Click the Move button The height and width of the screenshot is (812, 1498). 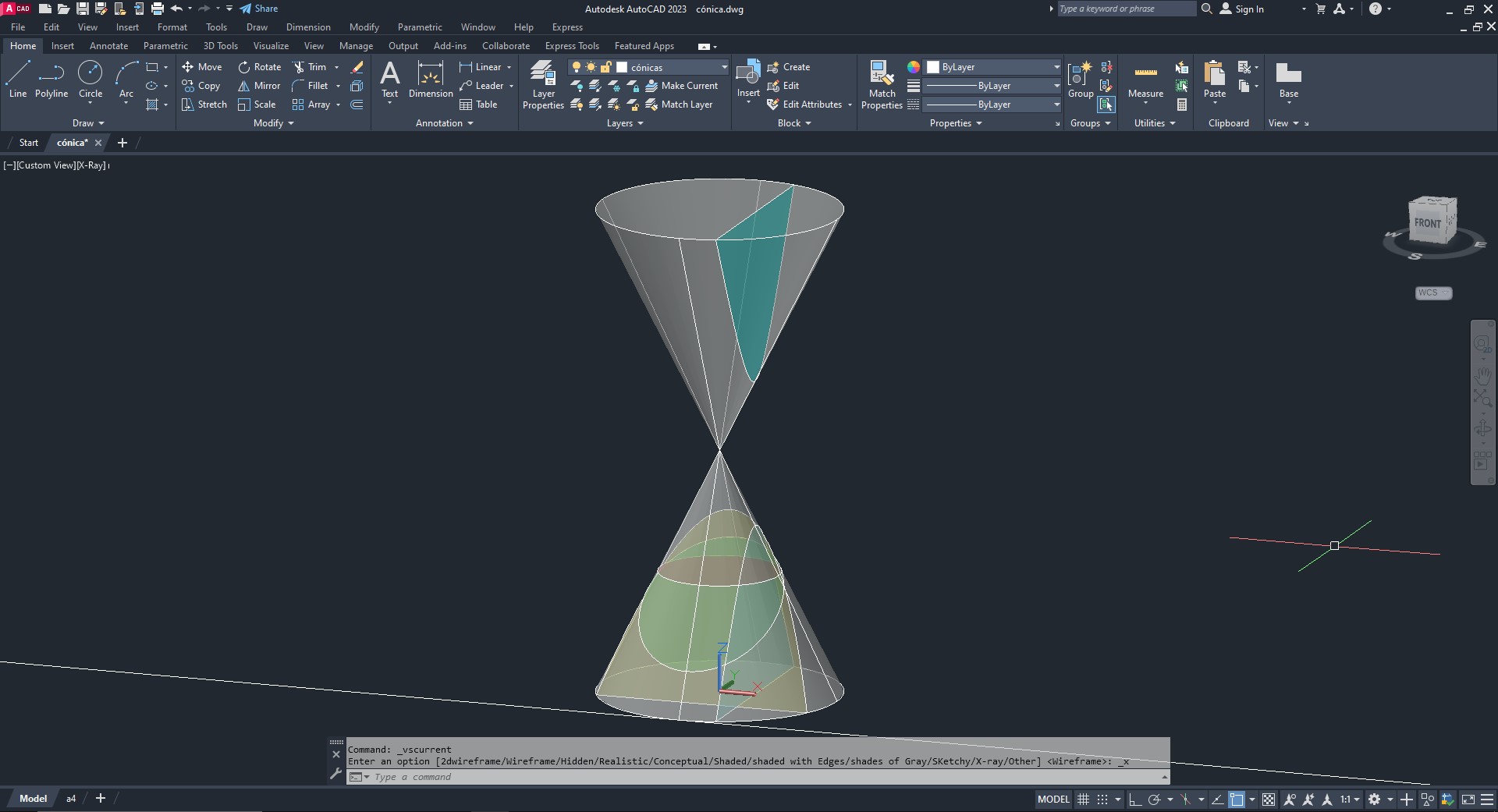click(x=202, y=67)
